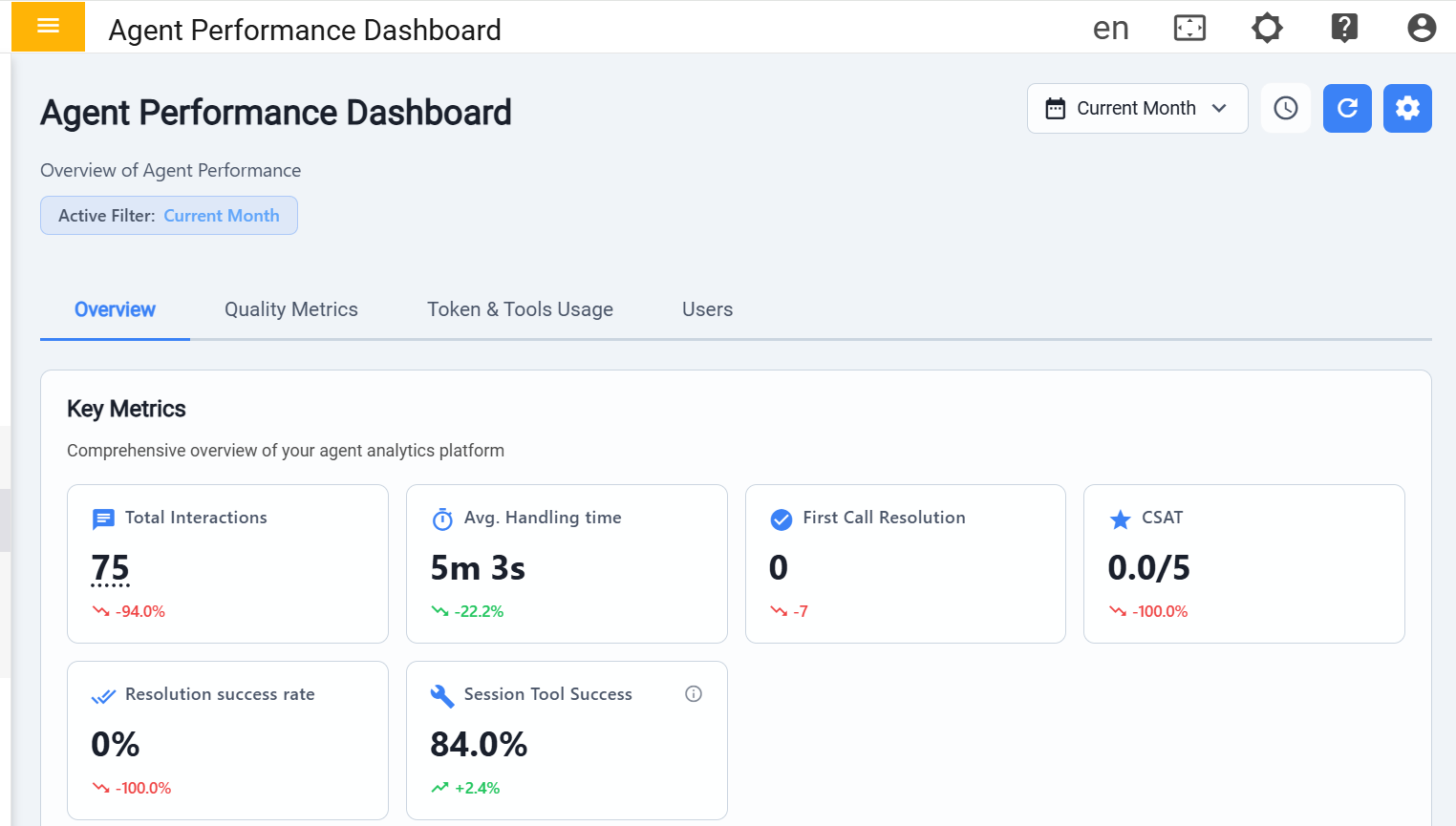Click the 5m 3s handling time value

pos(478,568)
